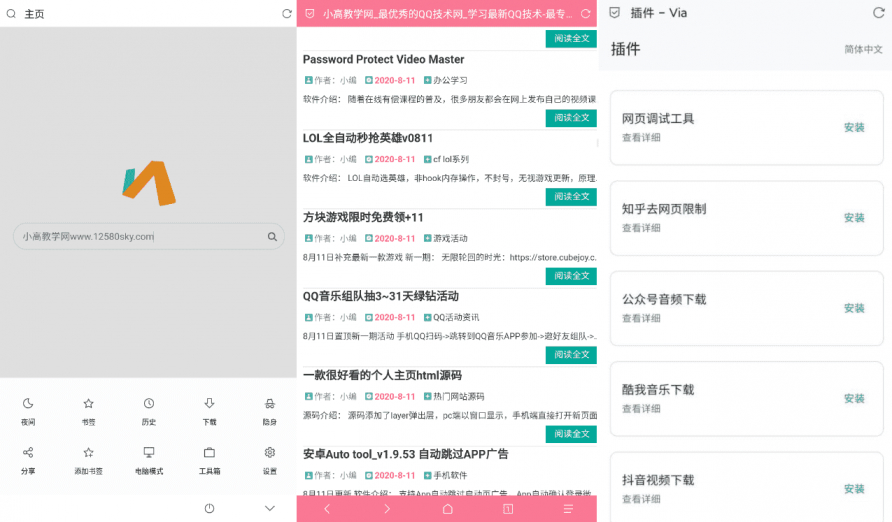Open article 方块游戏限时免费领+11
Image resolution: width=892 pixels, height=522 pixels.
[363, 217]
